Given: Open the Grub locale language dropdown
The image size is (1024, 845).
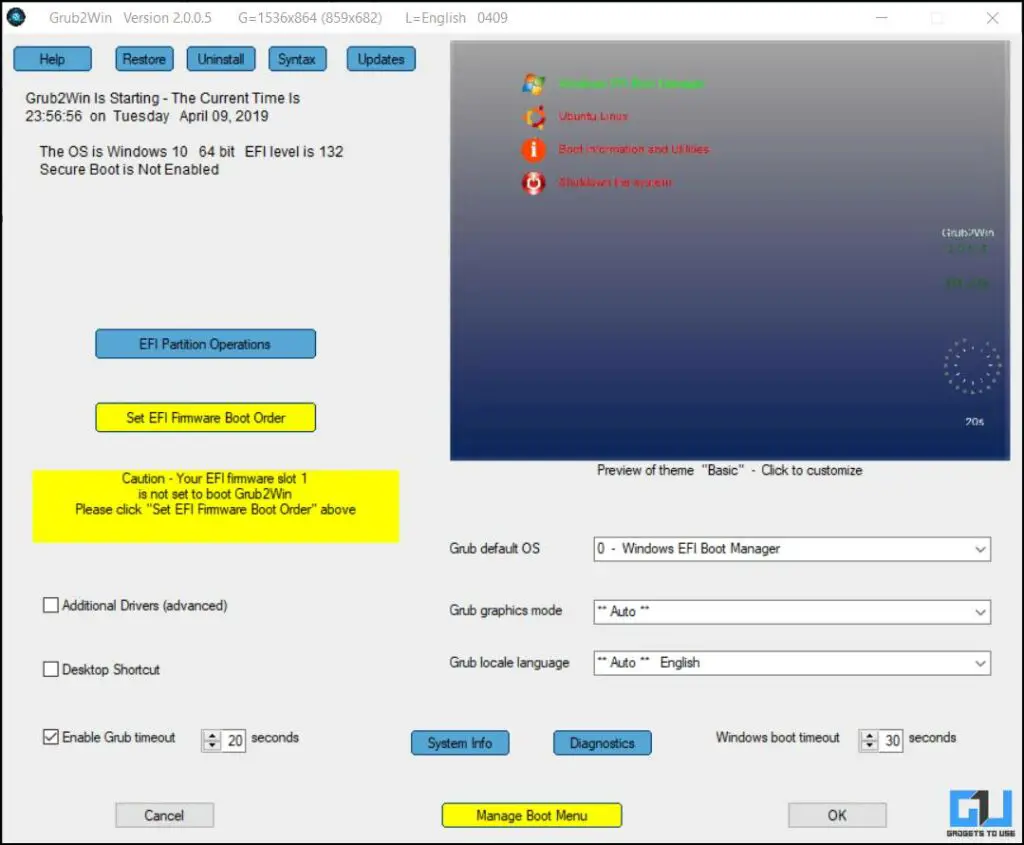Looking at the screenshot, I should (981, 663).
